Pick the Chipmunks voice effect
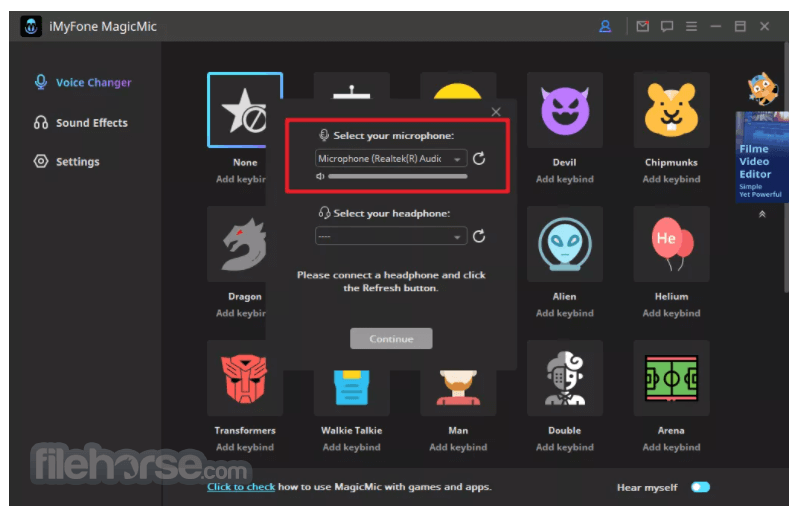Image resolution: width=798 pixels, height=515 pixels. [x=671, y=110]
